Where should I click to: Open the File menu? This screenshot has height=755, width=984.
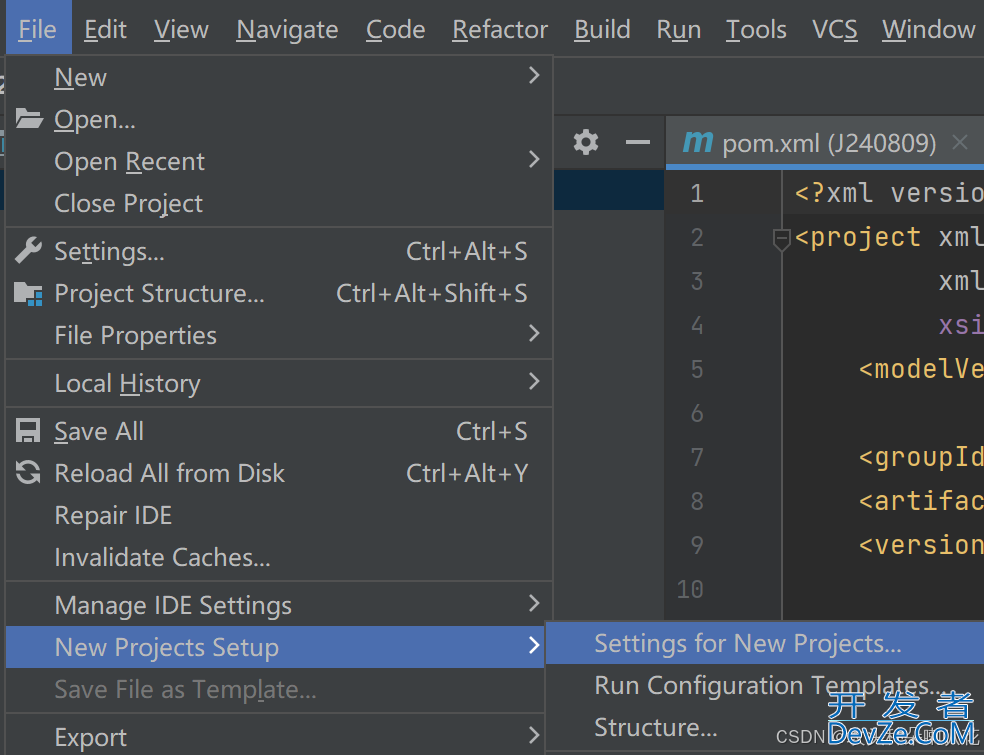(x=38, y=29)
